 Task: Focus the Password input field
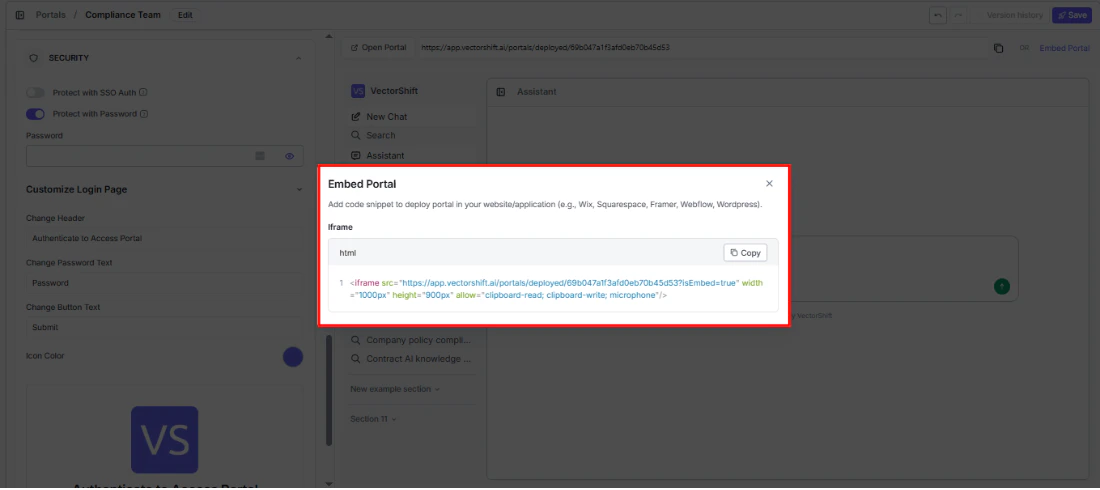[164, 156]
